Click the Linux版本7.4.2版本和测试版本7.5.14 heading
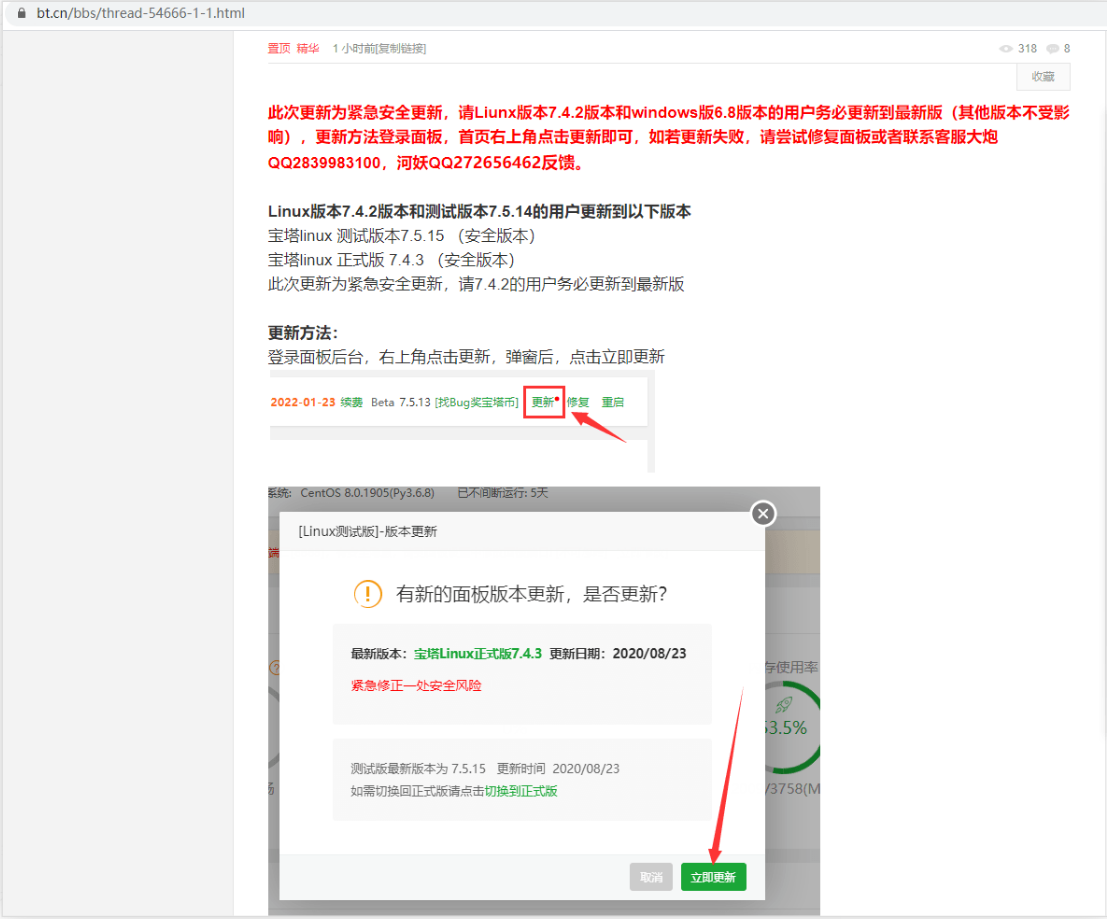Viewport: 1107px width, 919px height. (x=479, y=211)
